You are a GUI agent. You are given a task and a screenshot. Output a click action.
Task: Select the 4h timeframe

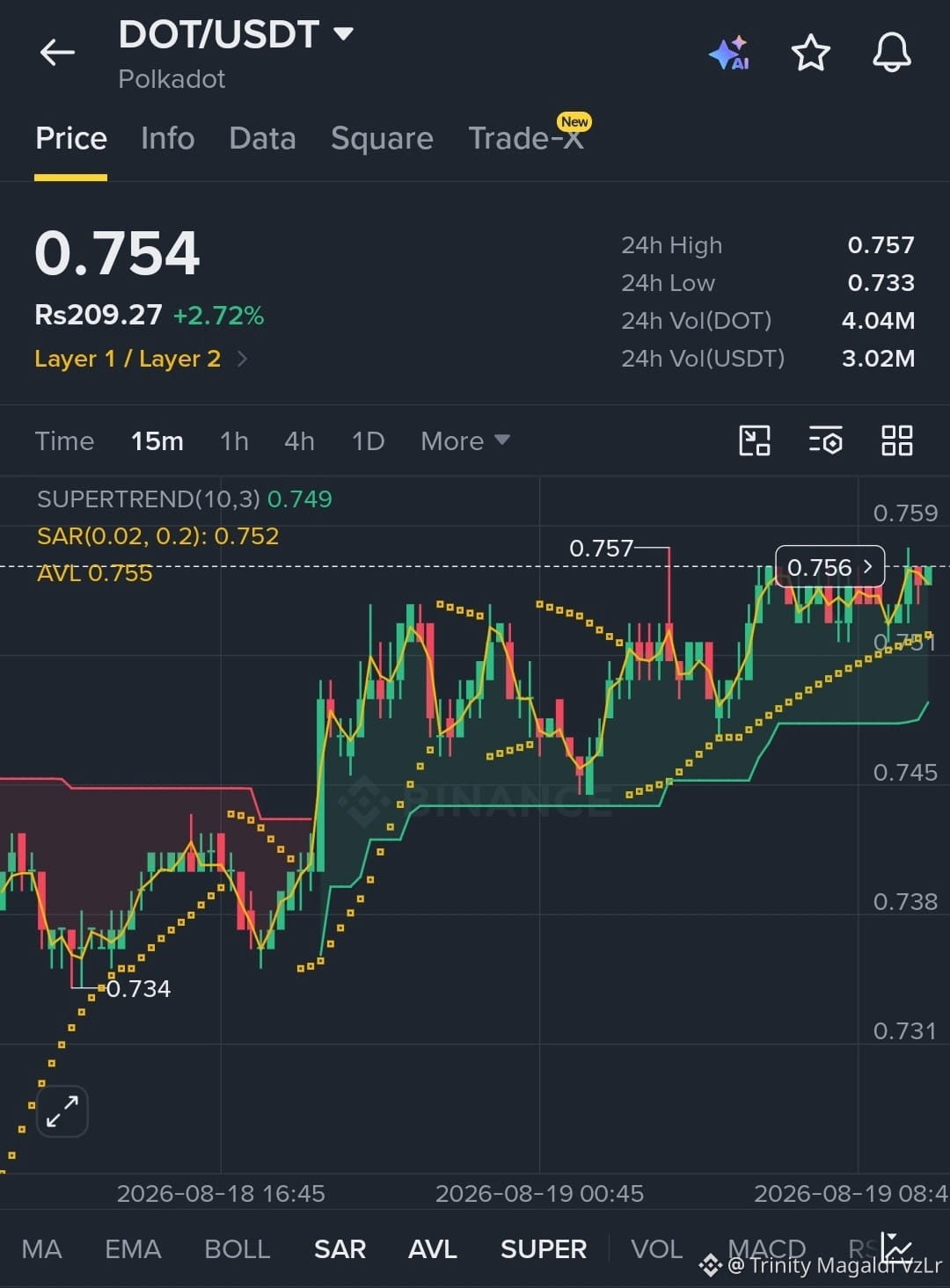(299, 440)
